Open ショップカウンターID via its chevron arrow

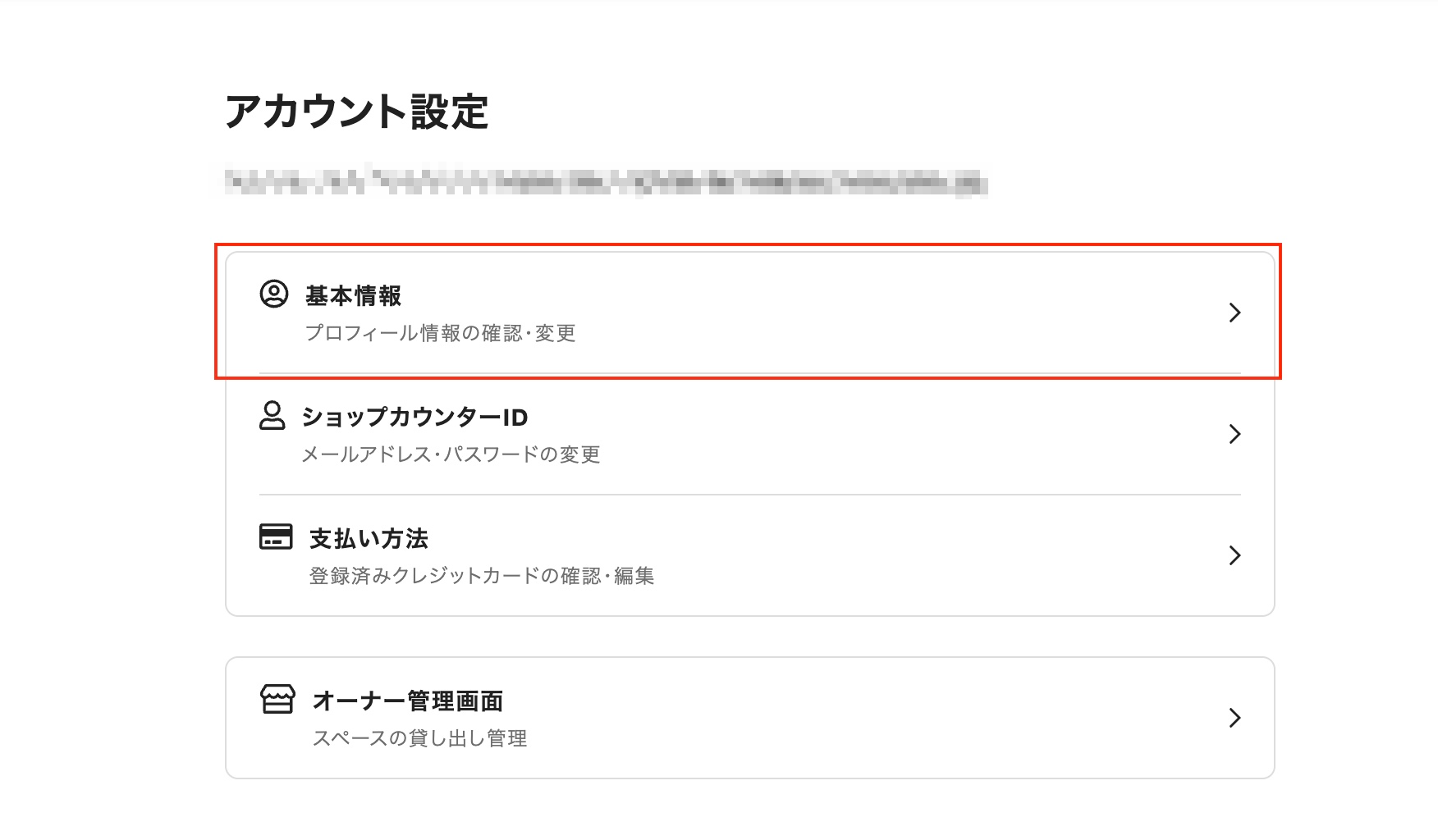(x=1234, y=434)
